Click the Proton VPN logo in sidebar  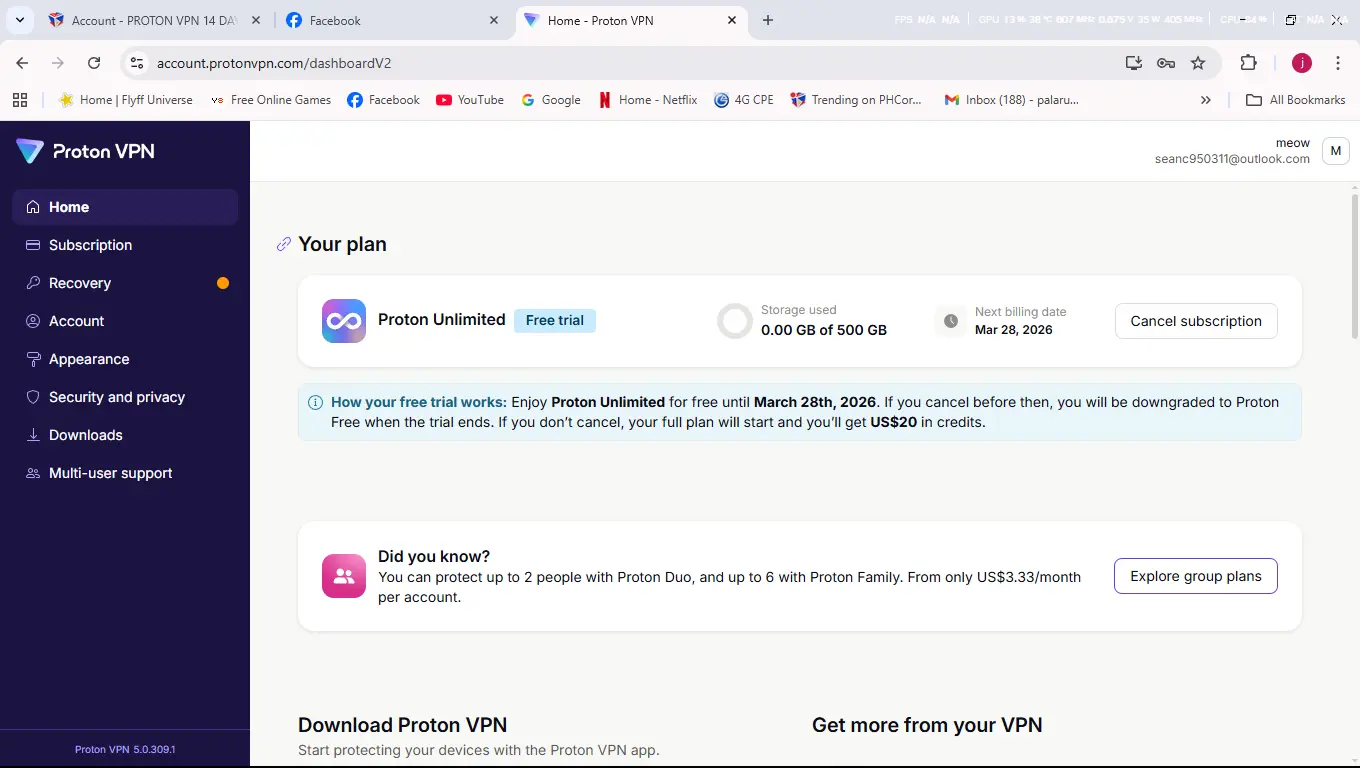[86, 152]
